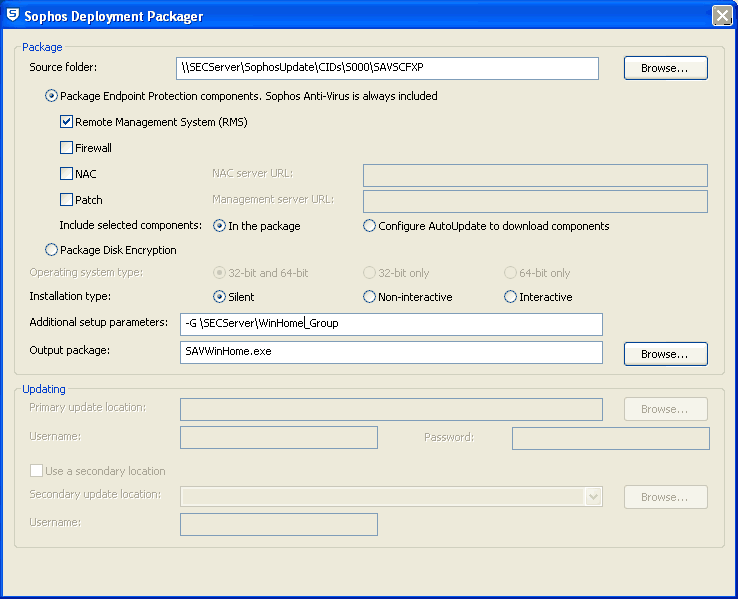The height and width of the screenshot is (599, 738).
Task: Browse for the Output package location
Action: point(666,354)
